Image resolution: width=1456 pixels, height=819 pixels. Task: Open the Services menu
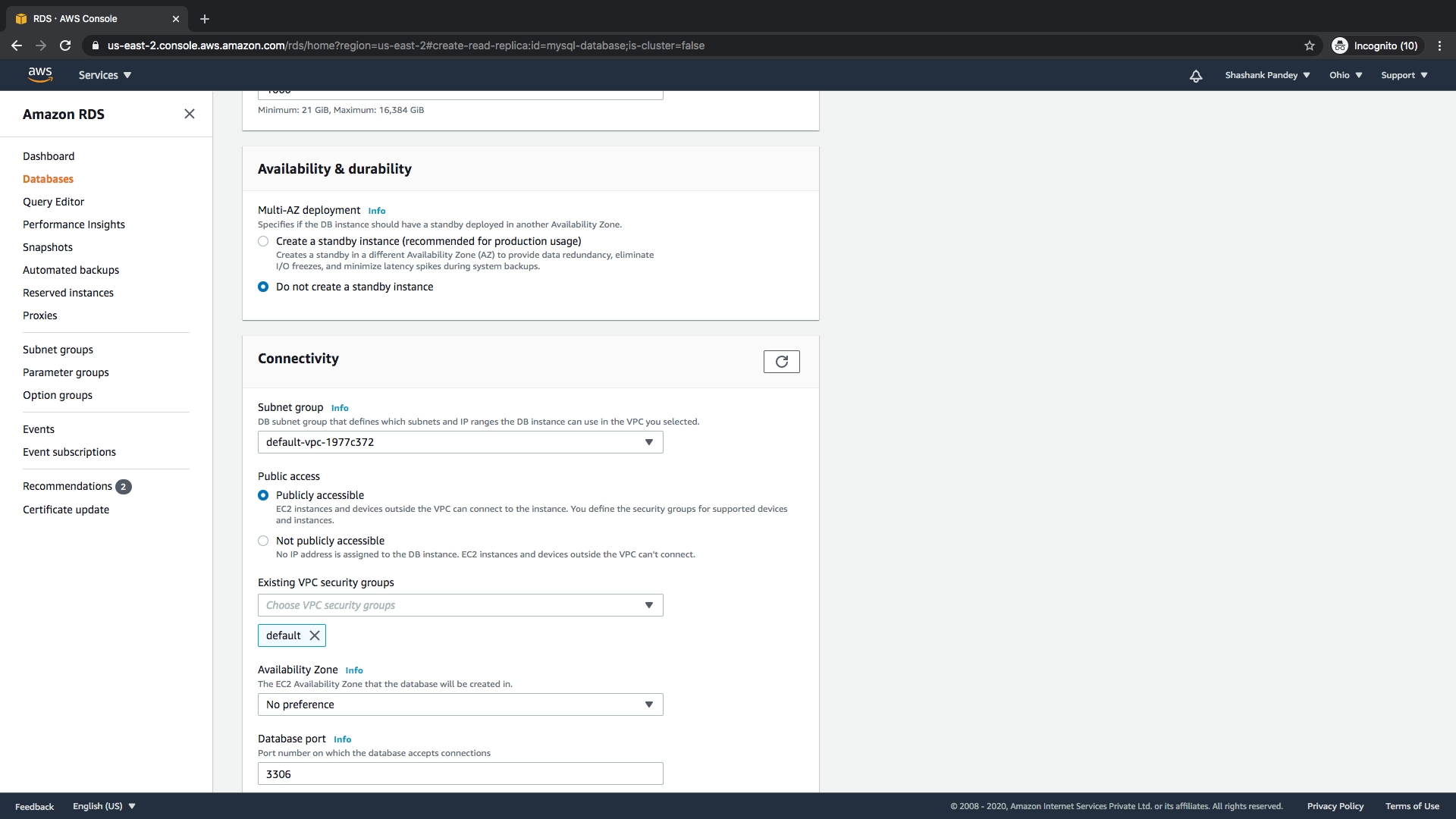click(x=105, y=75)
